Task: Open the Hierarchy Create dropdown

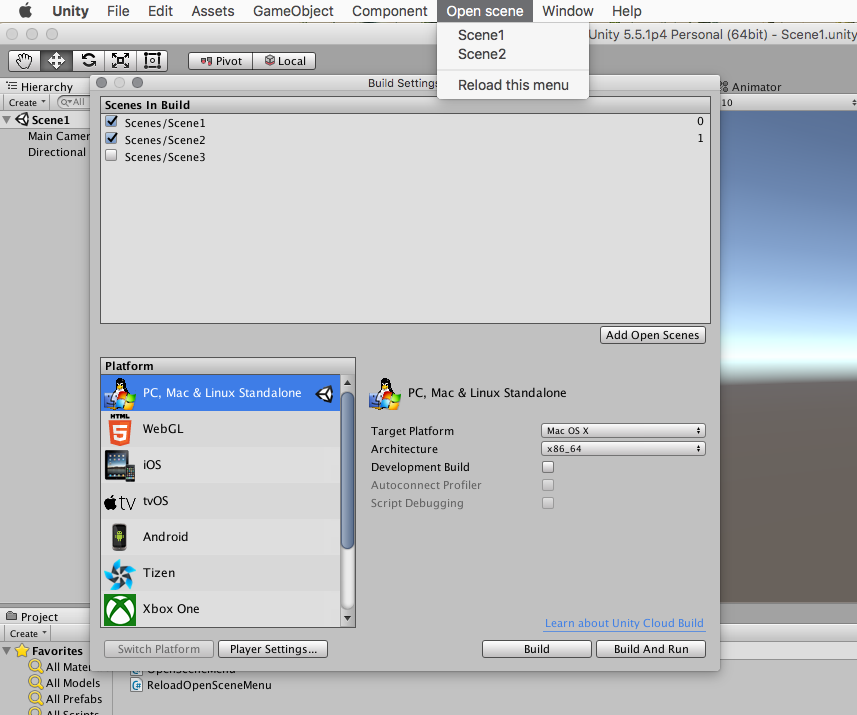Action: point(27,102)
